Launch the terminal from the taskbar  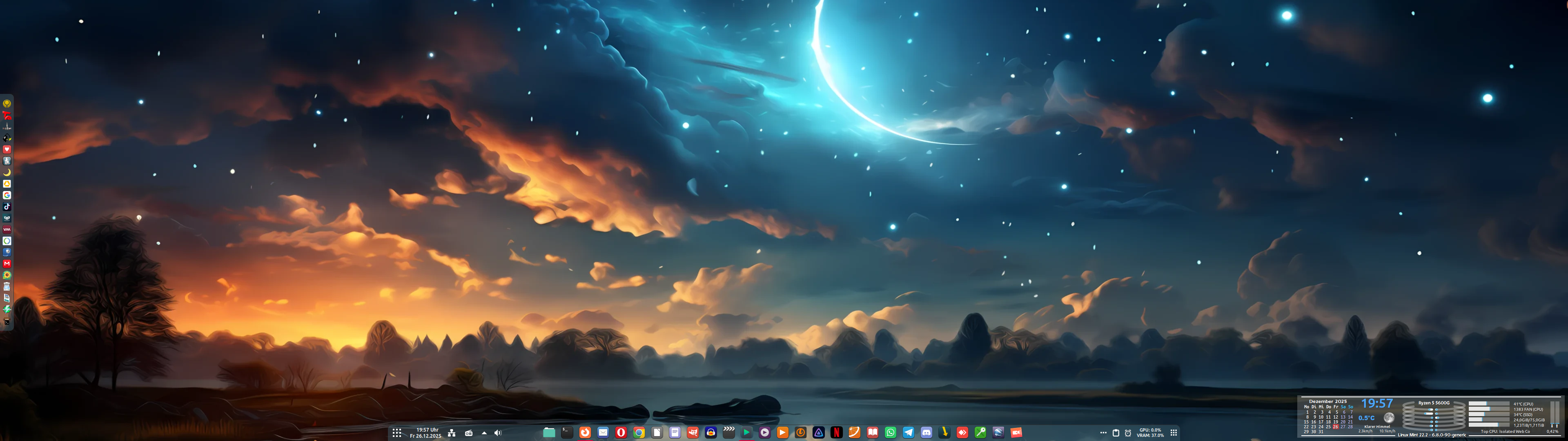(567, 432)
